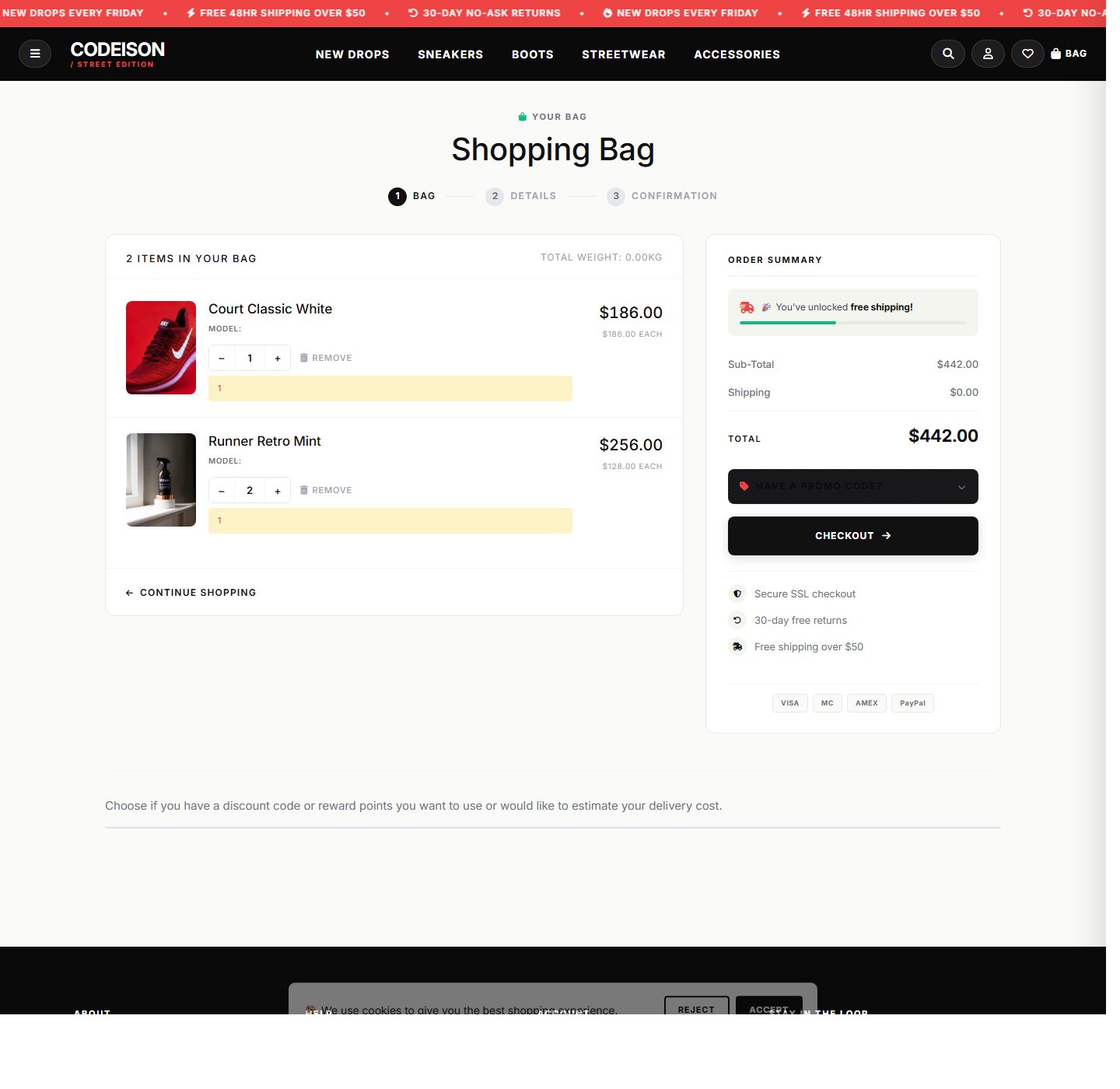Screen dimensions: 1120x1089
Task: Decrease Court Classic White quantity
Action: pyautogui.click(x=222, y=358)
